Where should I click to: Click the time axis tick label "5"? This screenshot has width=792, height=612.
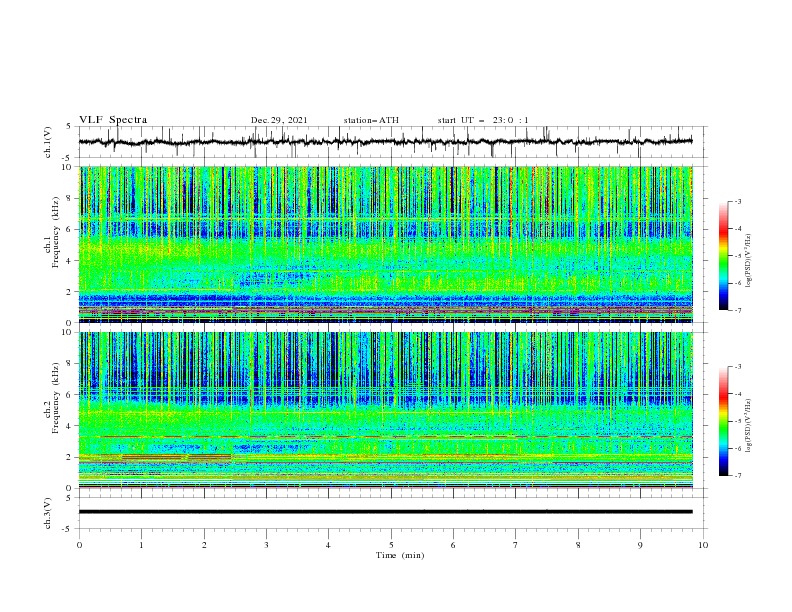(x=391, y=545)
